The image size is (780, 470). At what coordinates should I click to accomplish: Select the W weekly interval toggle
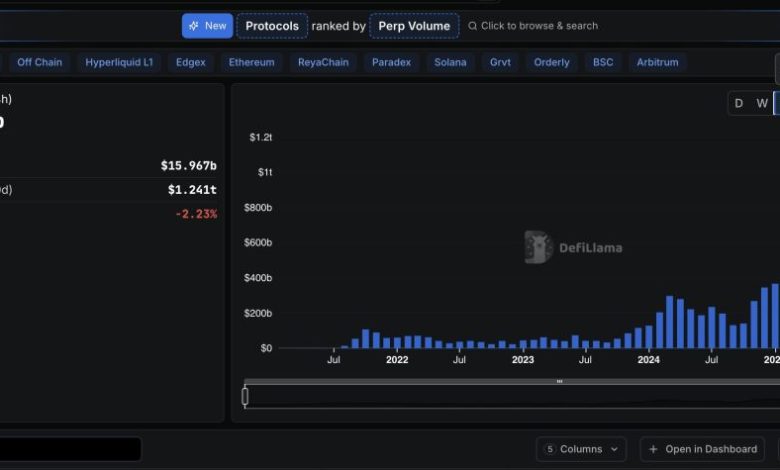(762, 103)
